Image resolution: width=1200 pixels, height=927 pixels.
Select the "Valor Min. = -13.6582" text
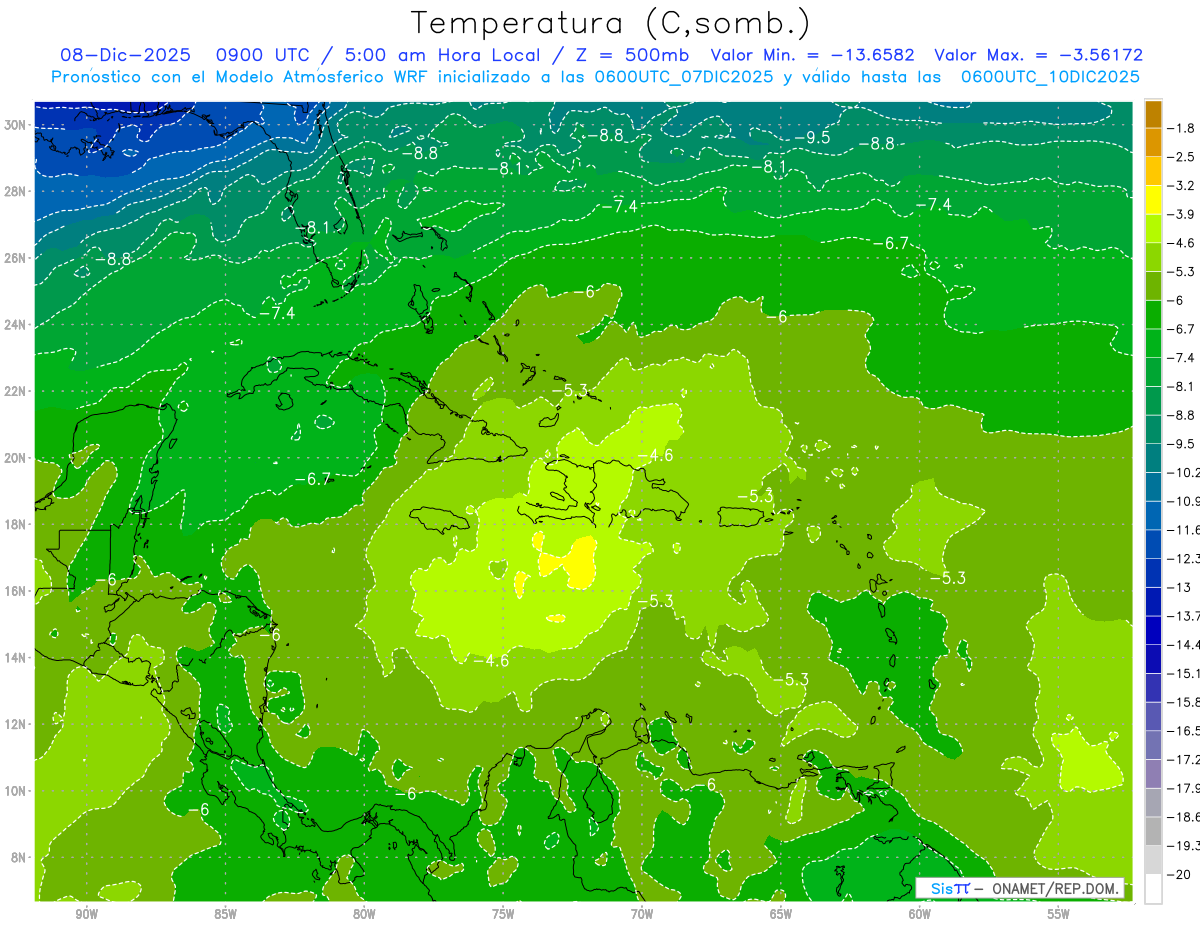point(814,55)
